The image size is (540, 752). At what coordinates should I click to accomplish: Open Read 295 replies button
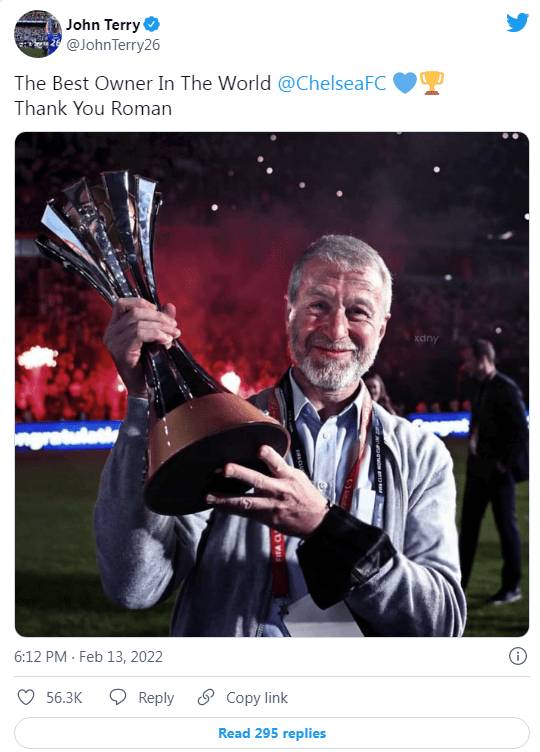[x=272, y=733]
